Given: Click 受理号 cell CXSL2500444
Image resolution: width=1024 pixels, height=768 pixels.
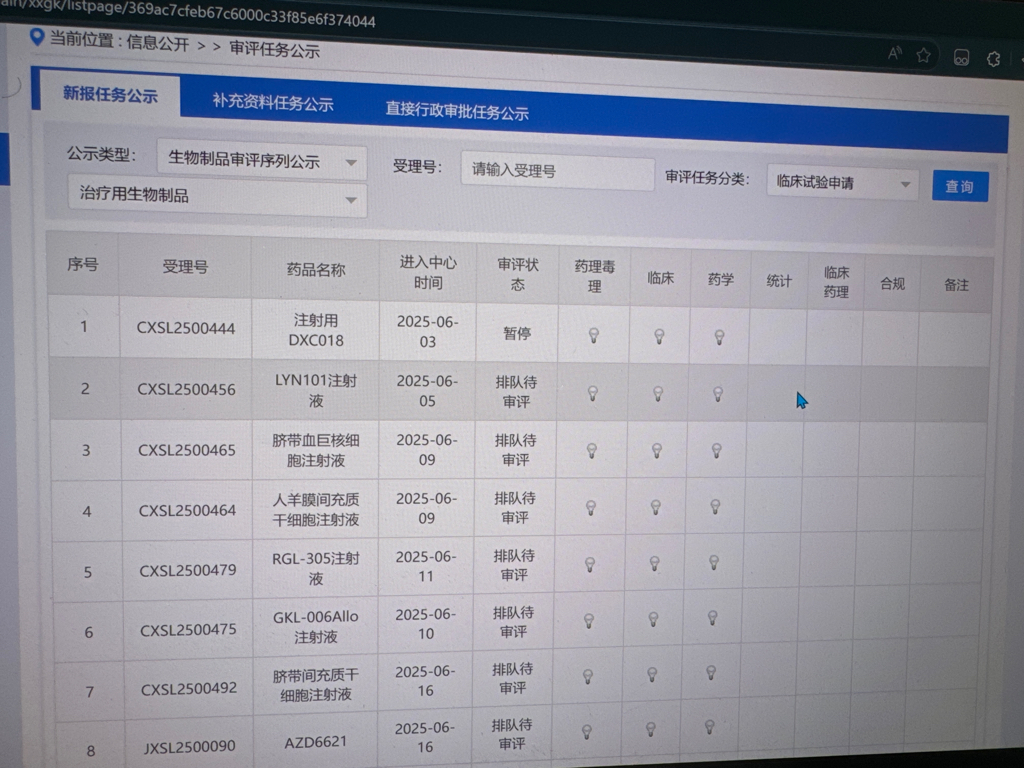Looking at the screenshot, I should [185, 328].
